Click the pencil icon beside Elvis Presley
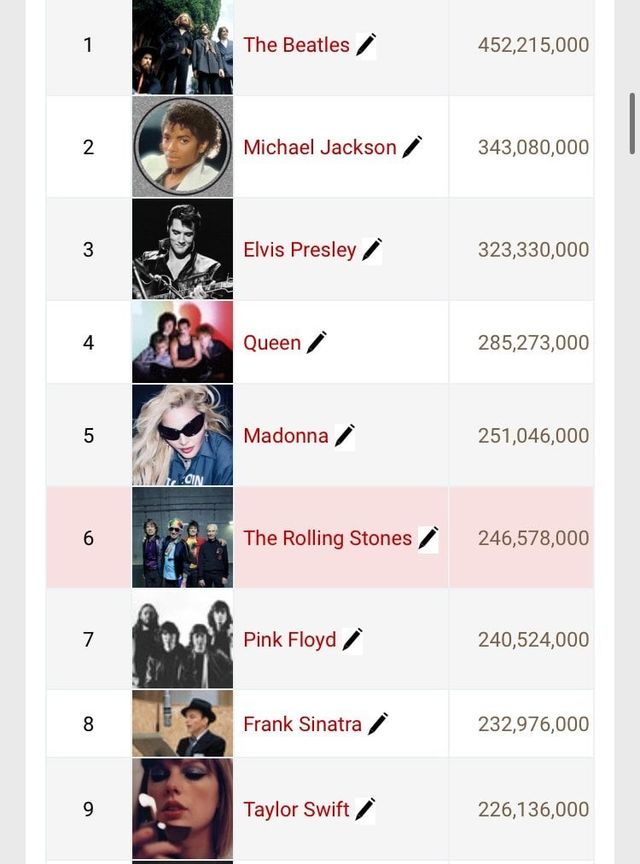640x864 pixels. tap(372, 250)
